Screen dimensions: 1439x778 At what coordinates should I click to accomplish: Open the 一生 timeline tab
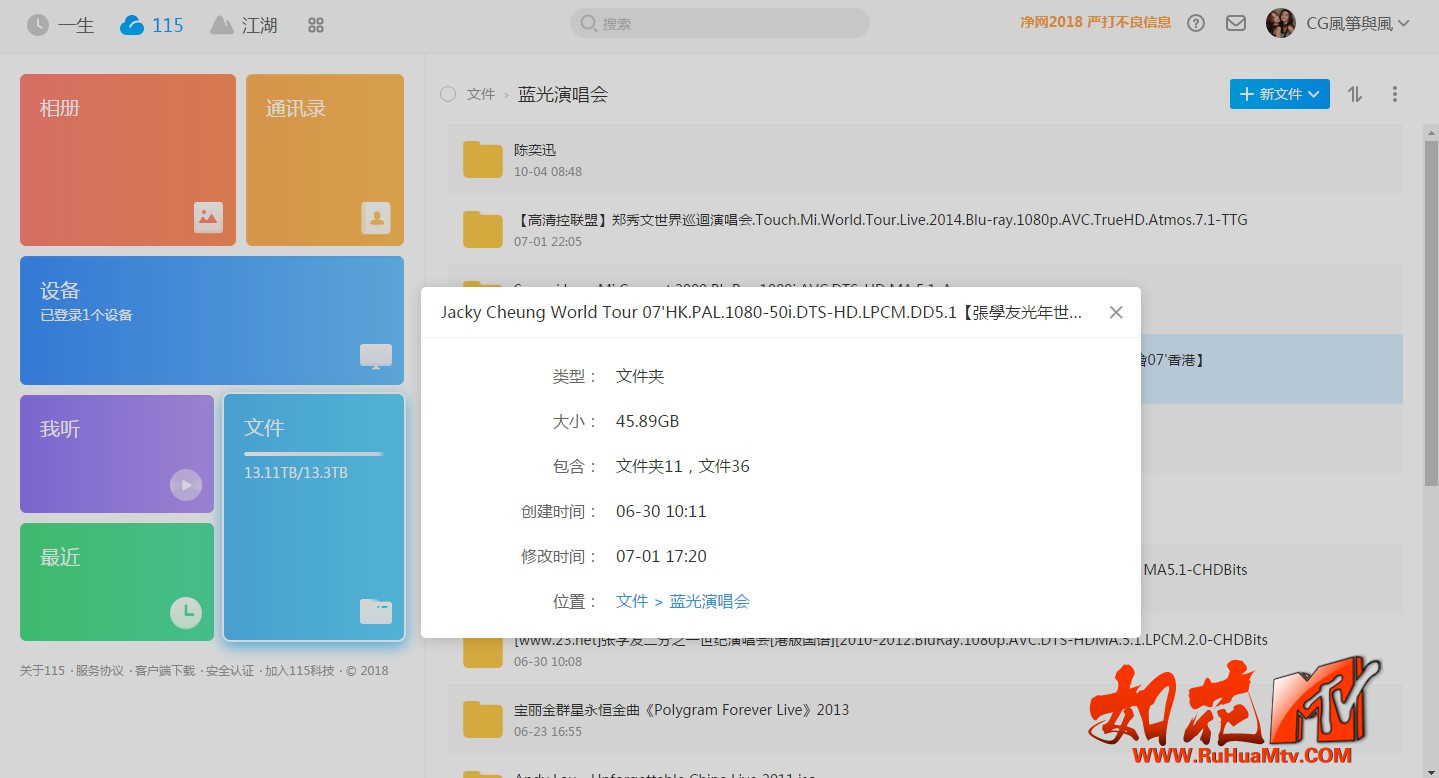click(x=60, y=25)
